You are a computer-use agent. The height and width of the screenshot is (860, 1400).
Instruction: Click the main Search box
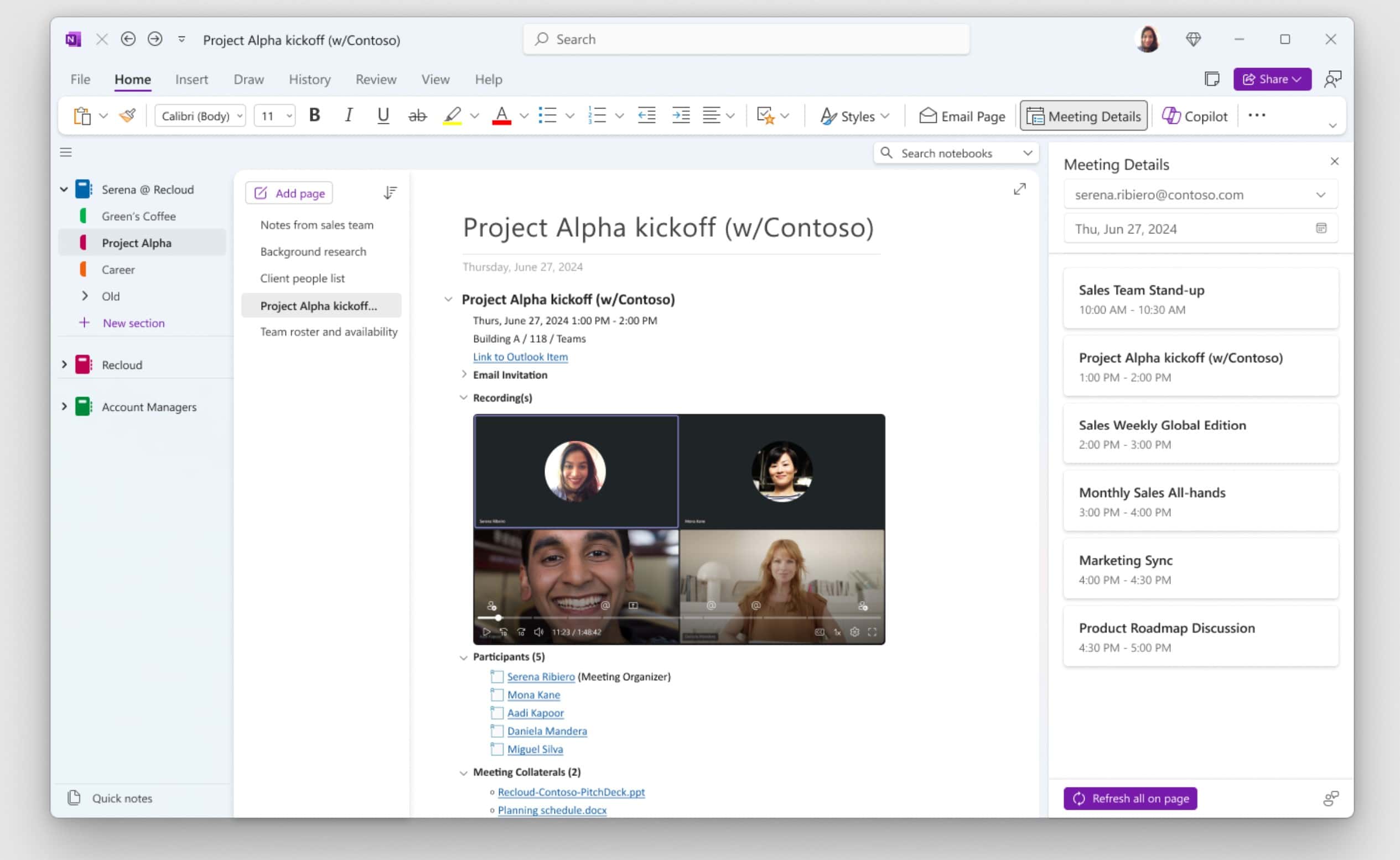pyautogui.click(x=746, y=39)
